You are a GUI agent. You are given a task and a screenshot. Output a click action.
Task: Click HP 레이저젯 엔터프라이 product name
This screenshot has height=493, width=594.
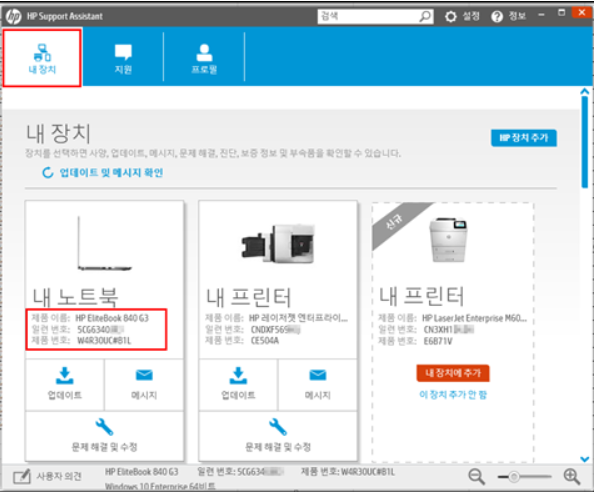[x=298, y=318]
